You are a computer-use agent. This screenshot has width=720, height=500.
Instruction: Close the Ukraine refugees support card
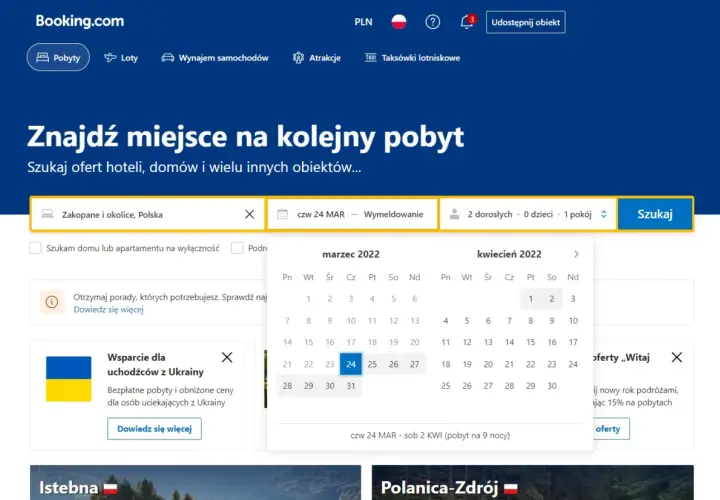(x=227, y=357)
